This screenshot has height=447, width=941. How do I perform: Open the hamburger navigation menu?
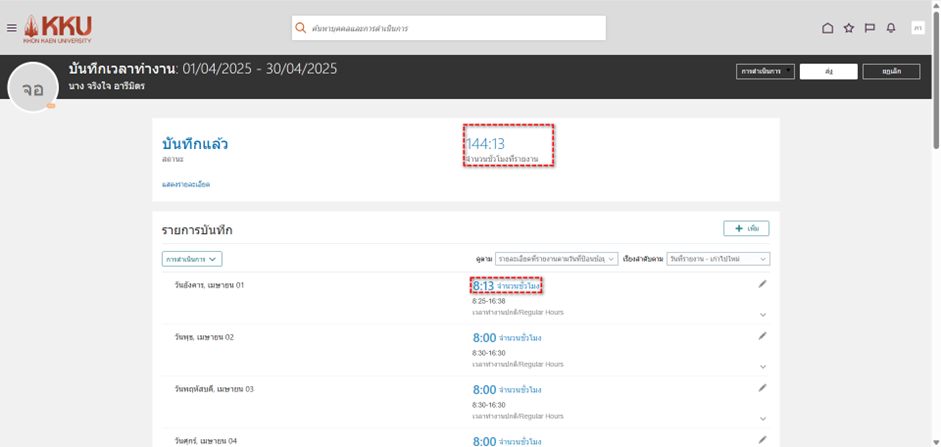click(12, 28)
